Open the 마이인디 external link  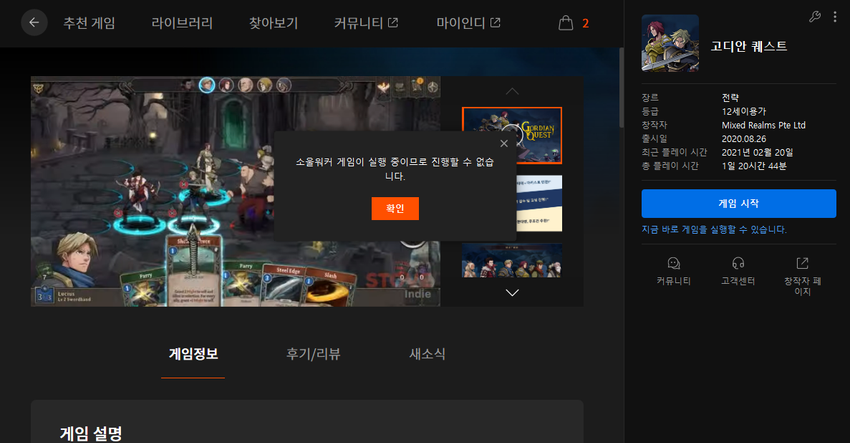point(468,22)
